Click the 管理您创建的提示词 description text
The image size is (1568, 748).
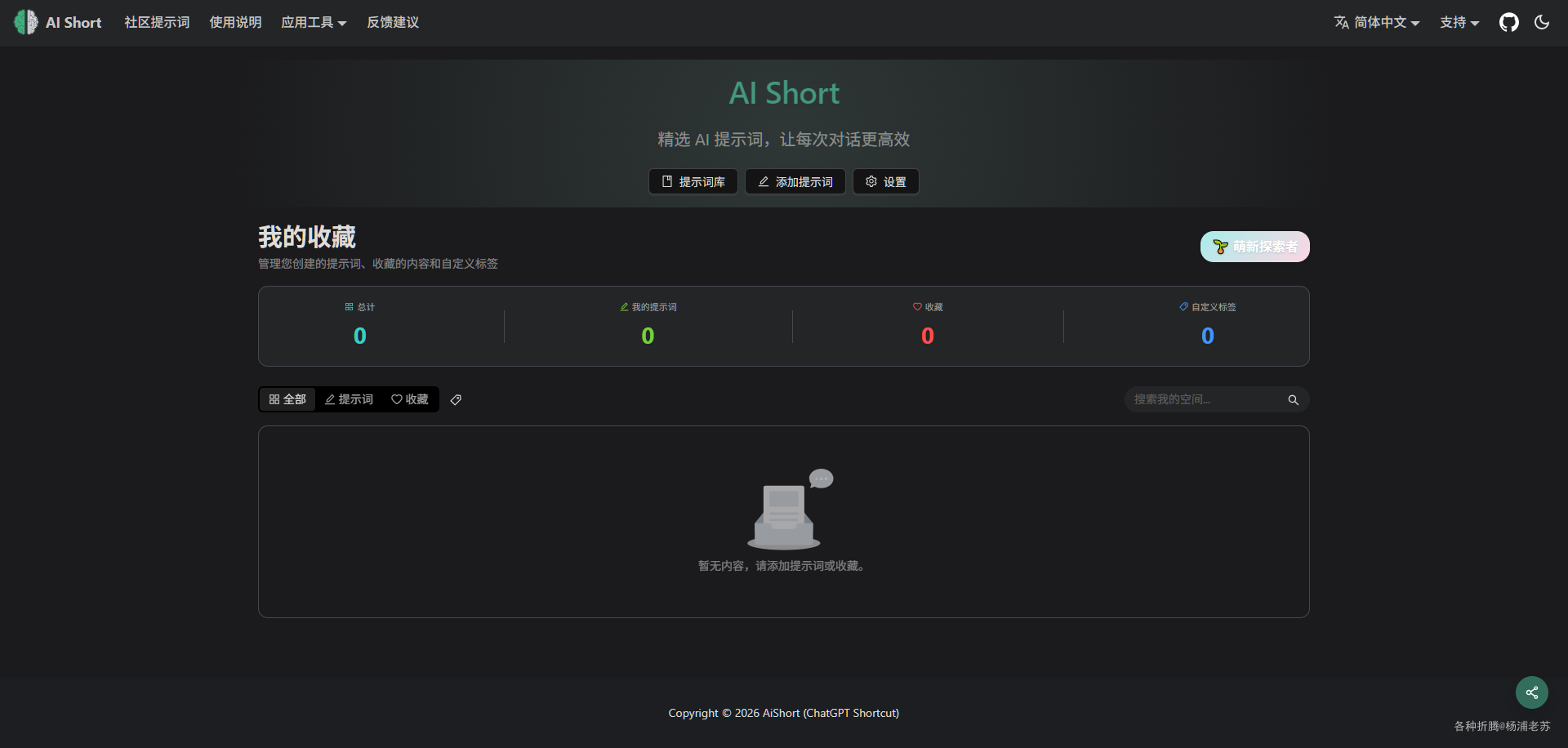[x=378, y=264]
